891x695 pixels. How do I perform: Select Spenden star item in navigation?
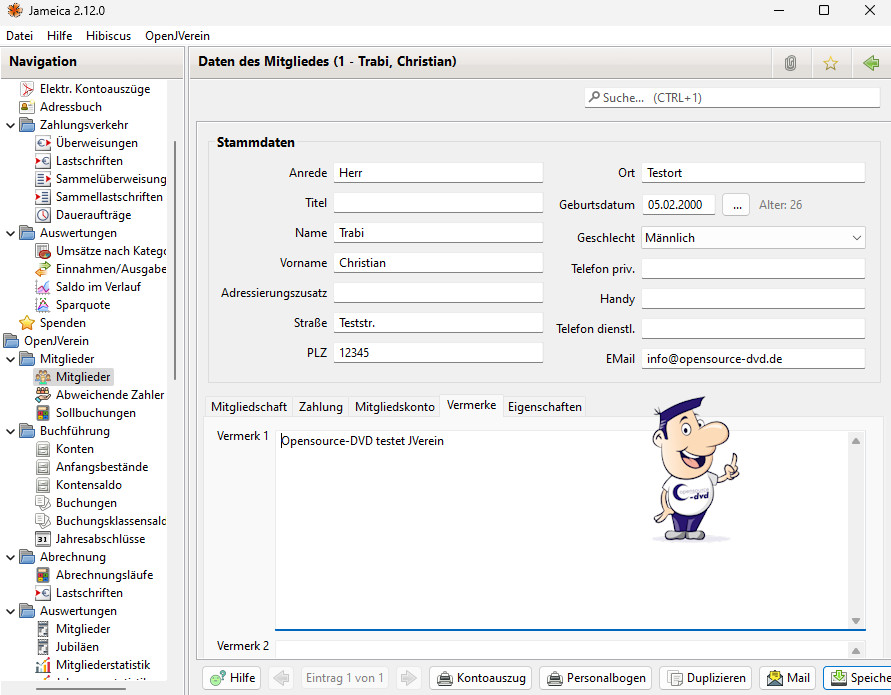[62, 323]
